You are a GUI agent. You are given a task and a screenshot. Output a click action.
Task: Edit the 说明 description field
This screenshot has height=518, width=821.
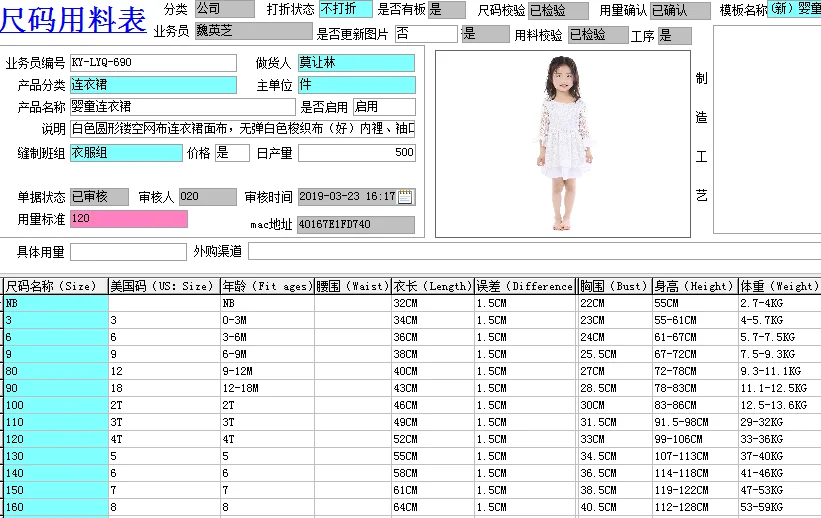coord(242,129)
